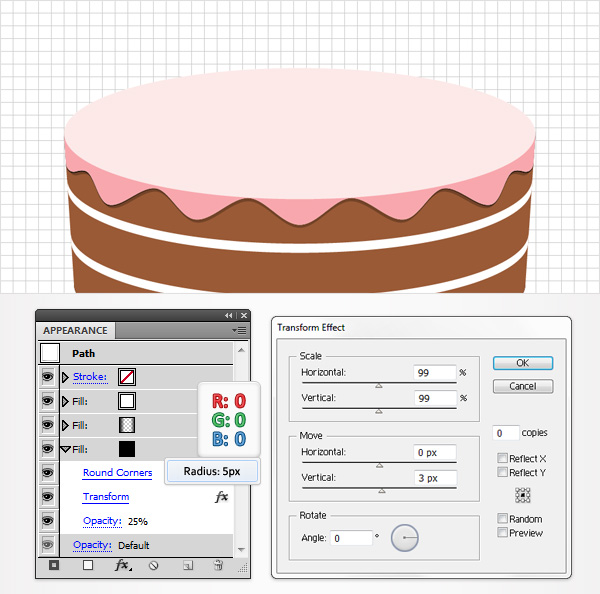Collapse the Appearance panel with double-arrow icon
The width and height of the screenshot is (600, 594).
point(228,315)
